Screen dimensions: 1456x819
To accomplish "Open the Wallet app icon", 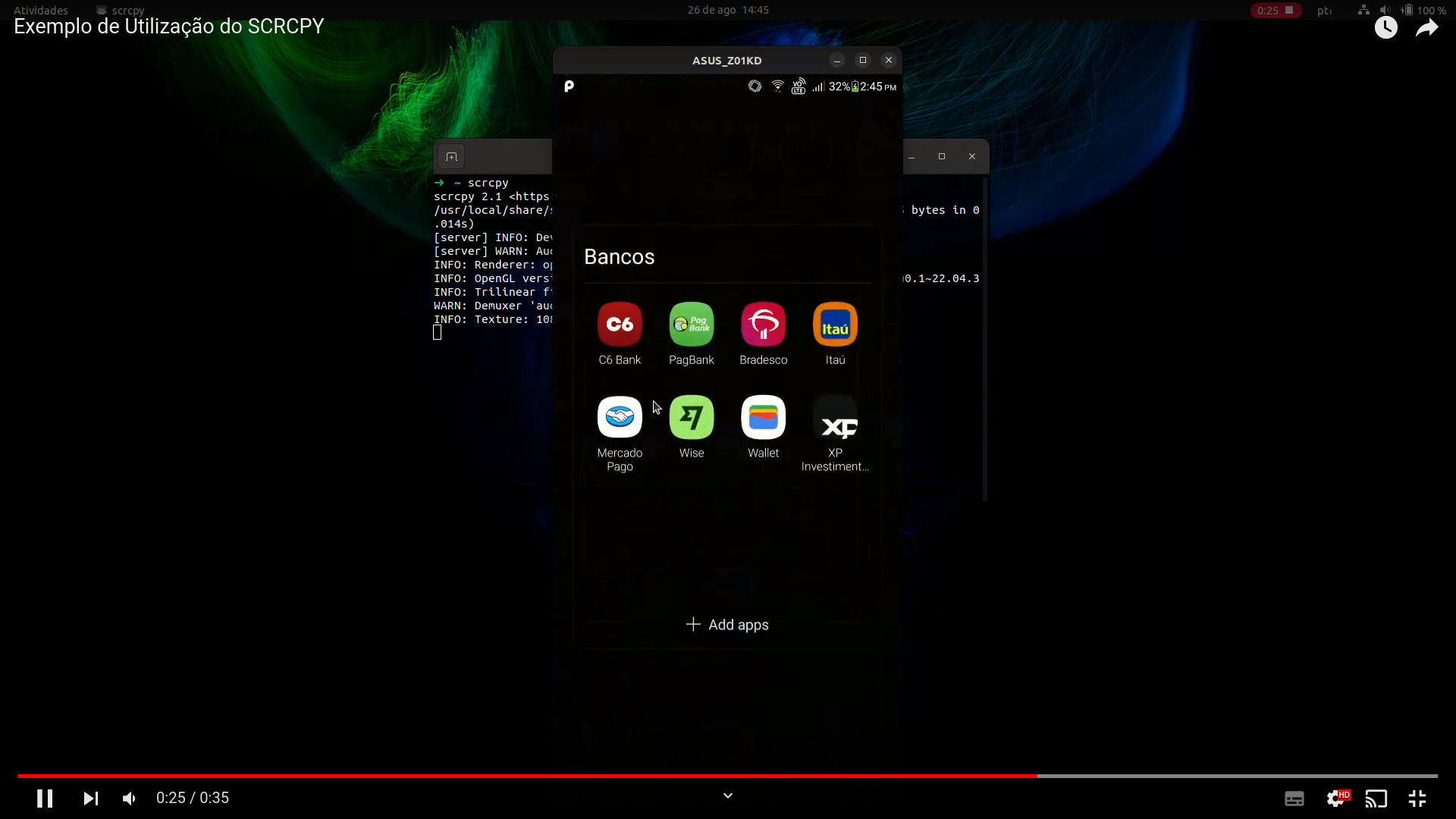I will pos(763,418).
